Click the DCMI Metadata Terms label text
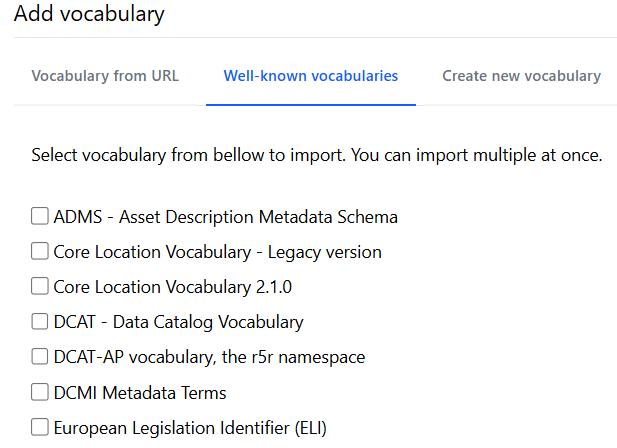This screenshot has width=617, height=448. point(140,392)
